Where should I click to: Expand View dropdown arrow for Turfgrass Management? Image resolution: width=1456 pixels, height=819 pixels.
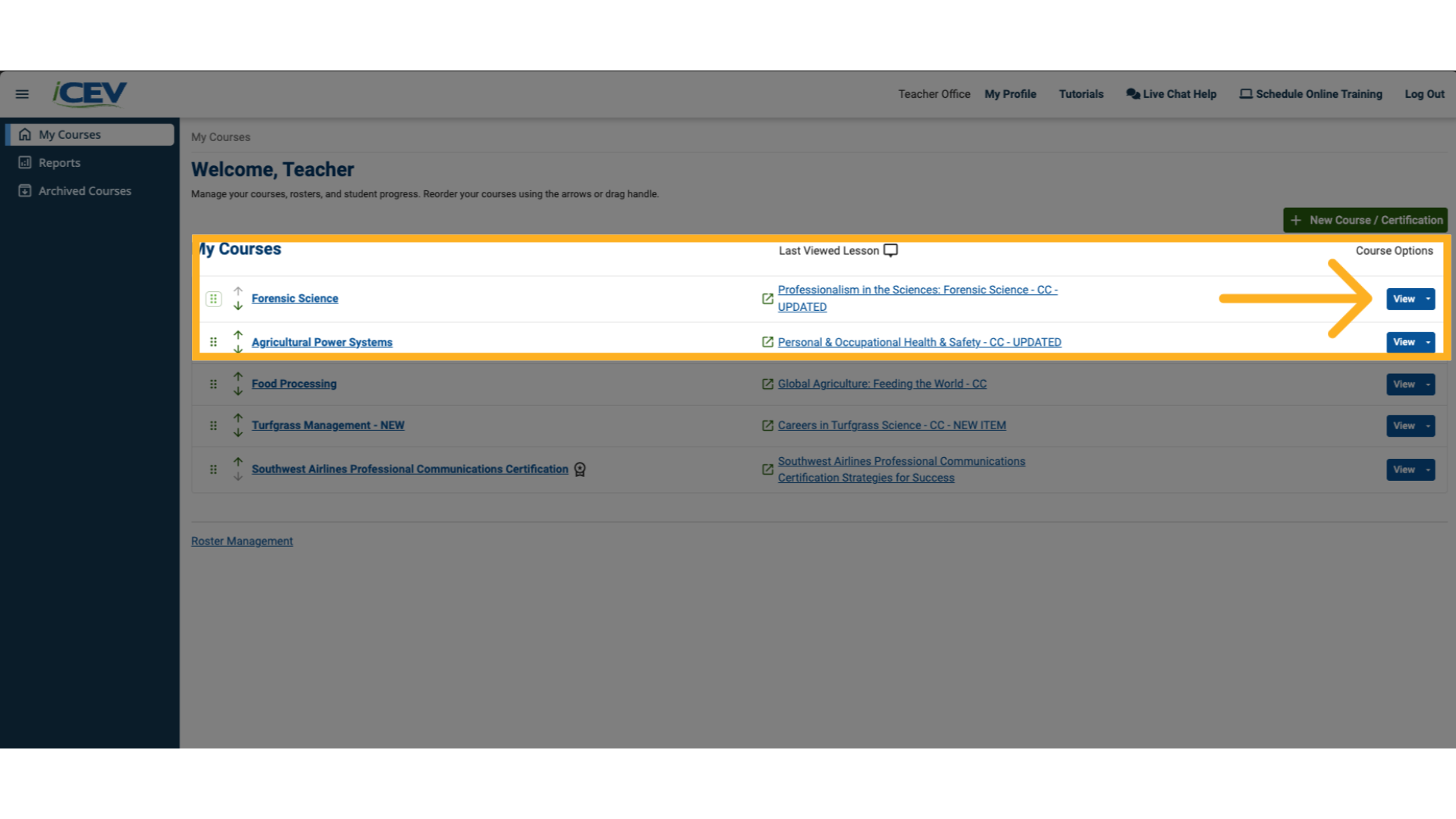pyautogui.click(x=1428, y=426)
